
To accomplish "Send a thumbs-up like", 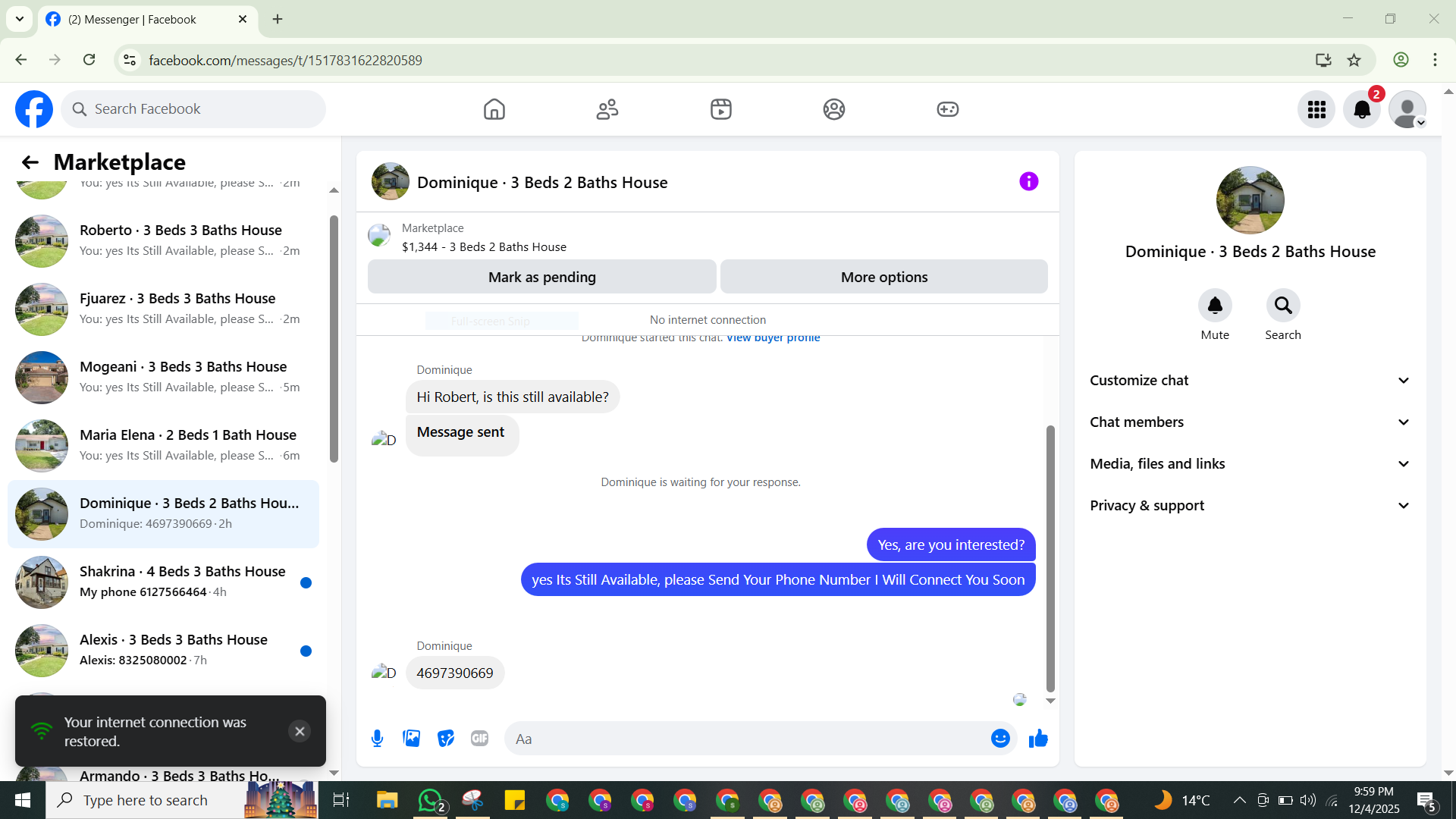I will pos(1038,739).
